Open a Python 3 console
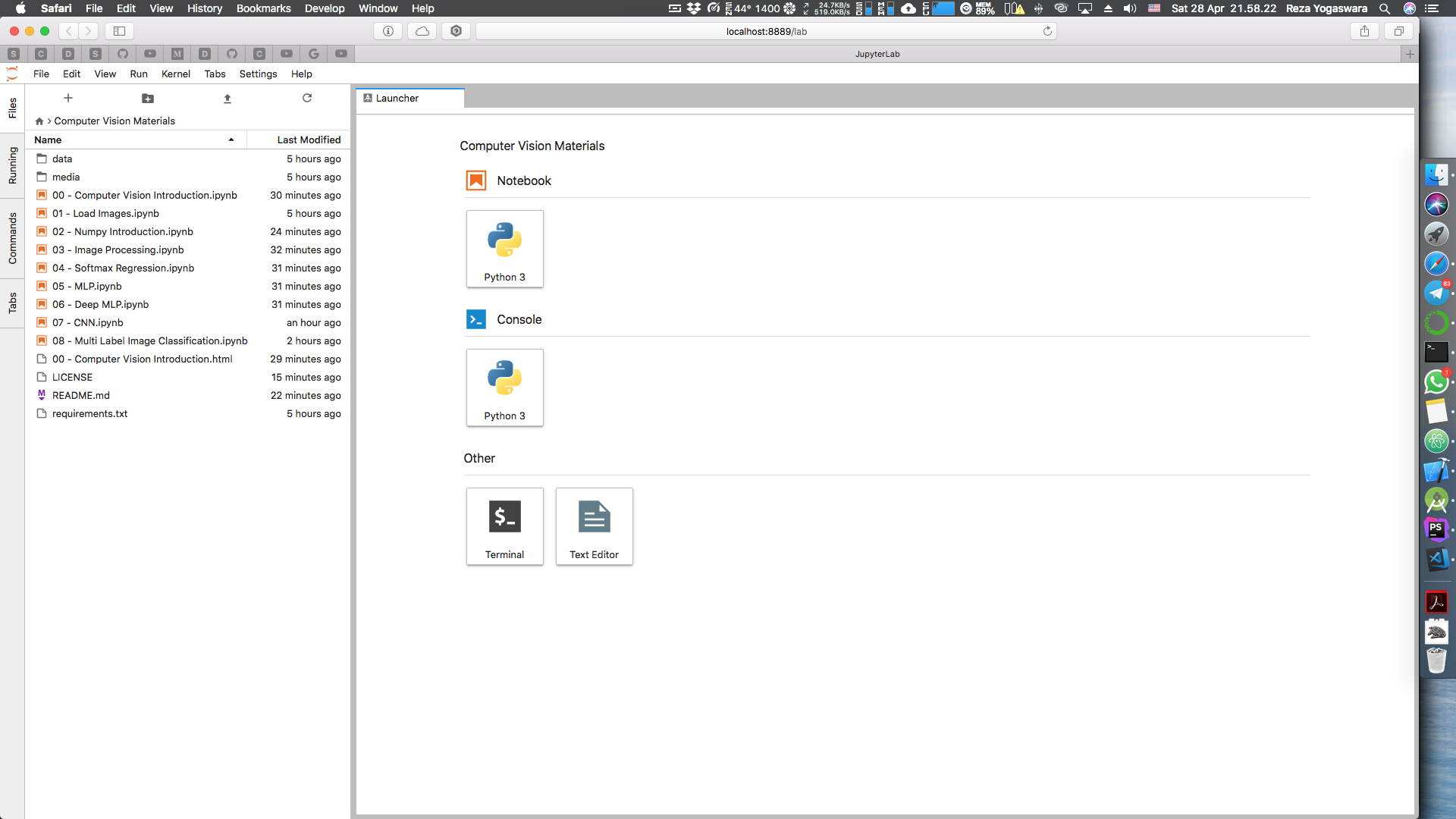This screenshot has height=819, width=1456. [x=504, y=388]
